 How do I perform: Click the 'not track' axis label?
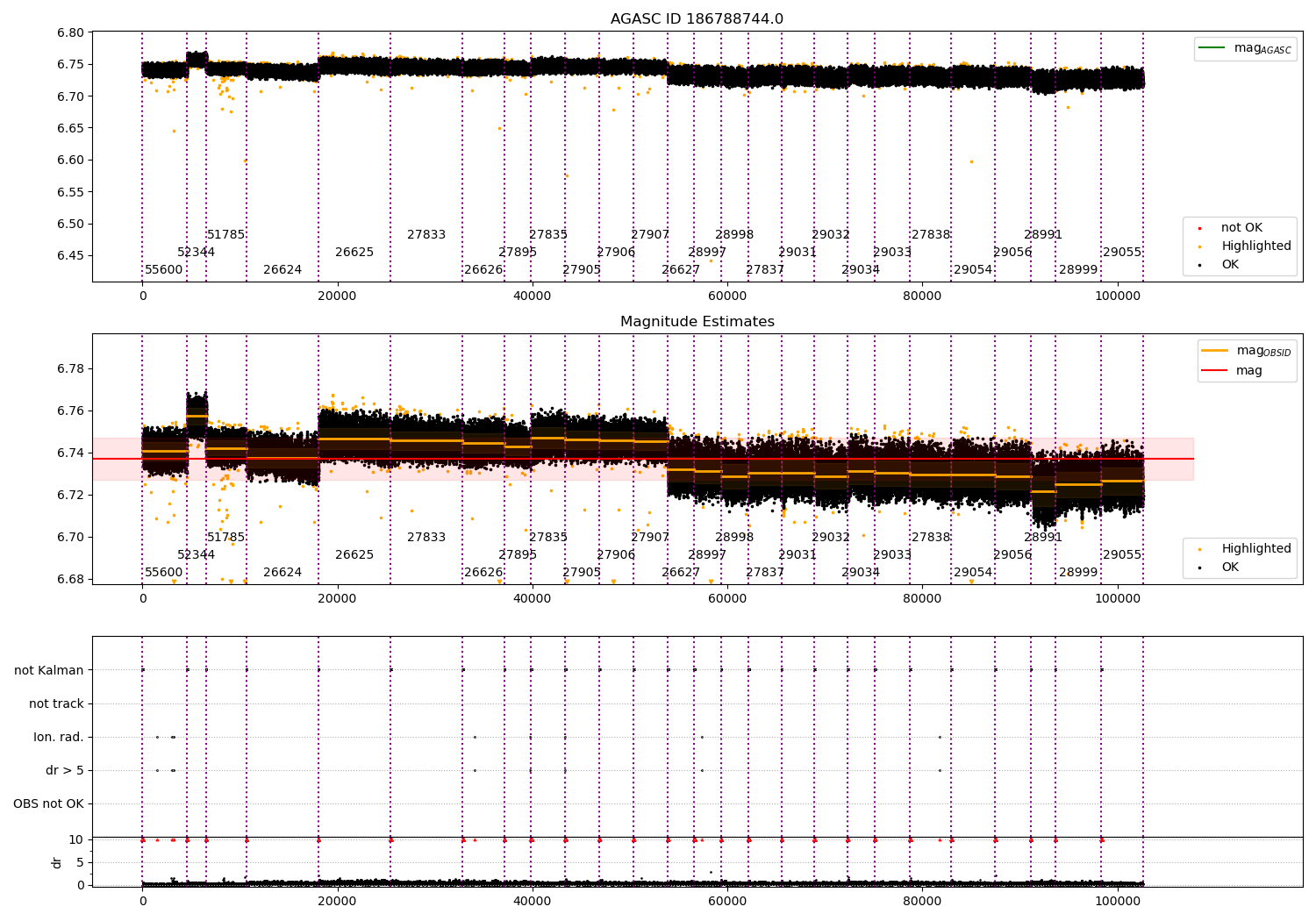click(x=56, y=703)
